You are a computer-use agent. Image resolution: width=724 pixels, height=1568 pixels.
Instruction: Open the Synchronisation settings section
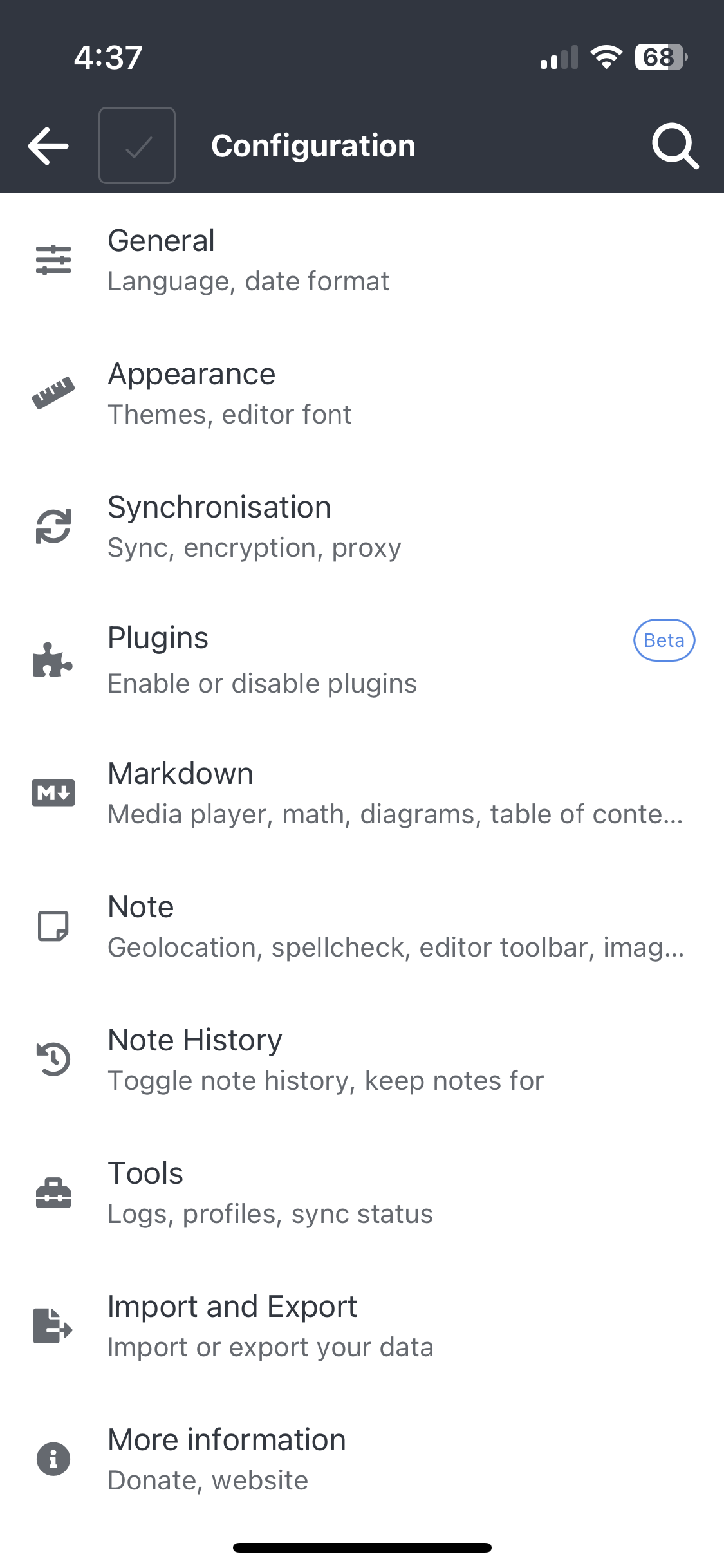click(x=362, y=527)
